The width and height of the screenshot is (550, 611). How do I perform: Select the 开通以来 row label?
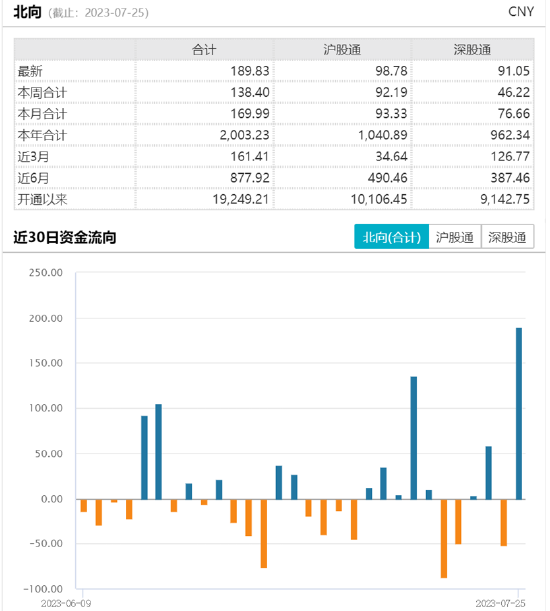coord(42,199)
